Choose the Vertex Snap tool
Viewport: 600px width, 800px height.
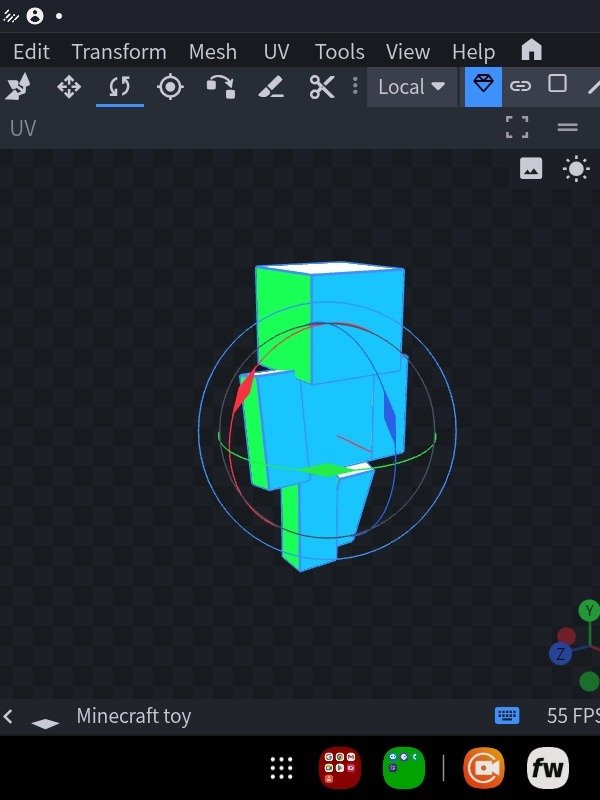[x=220, y=87]
